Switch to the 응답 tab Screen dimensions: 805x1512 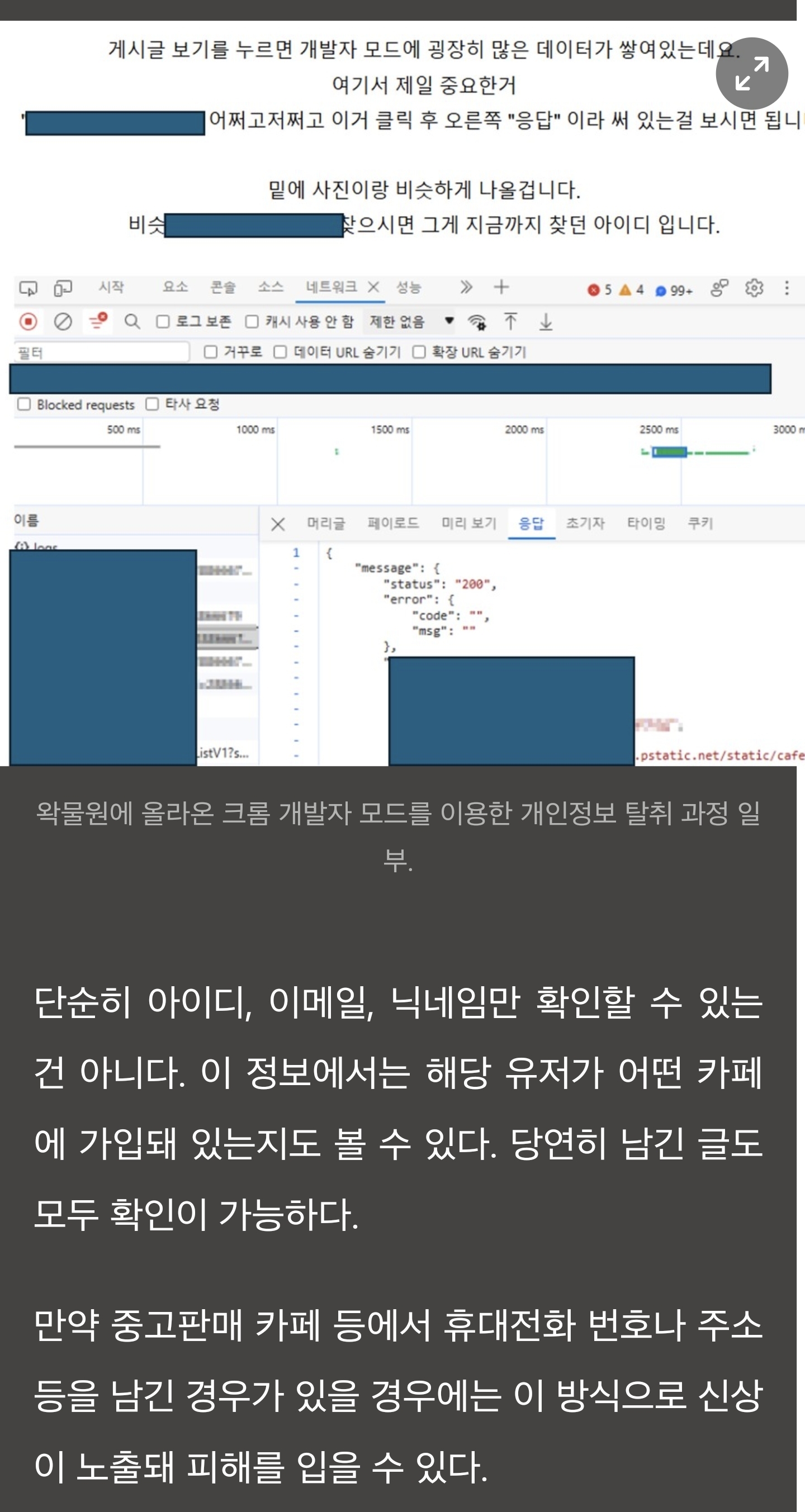tap(531, 523)
